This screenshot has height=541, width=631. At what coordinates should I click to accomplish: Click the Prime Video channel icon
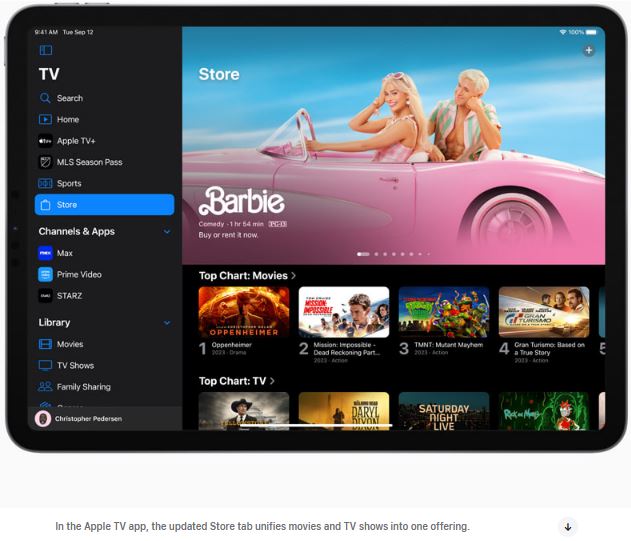click(45, 275)
